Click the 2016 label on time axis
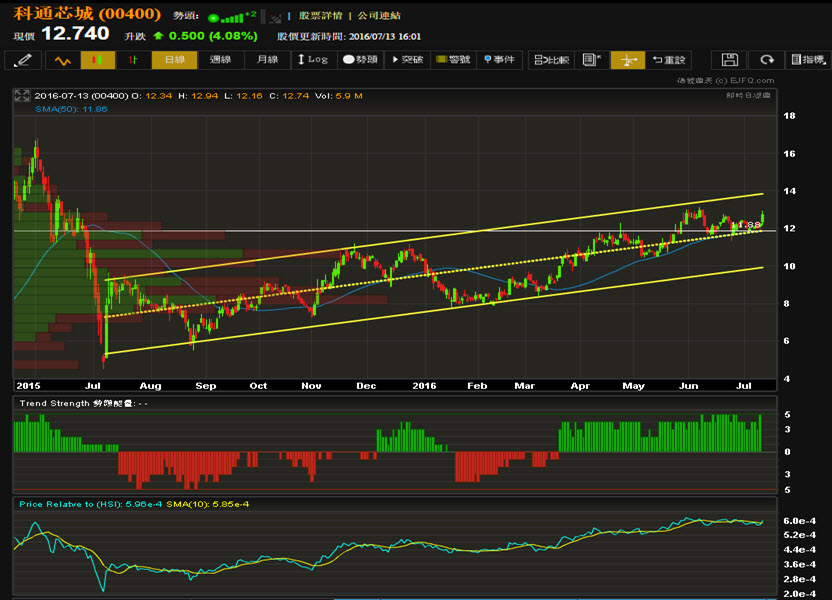This screenshot has height=600, width=832. pyautogui.click(x=424, y=386)
